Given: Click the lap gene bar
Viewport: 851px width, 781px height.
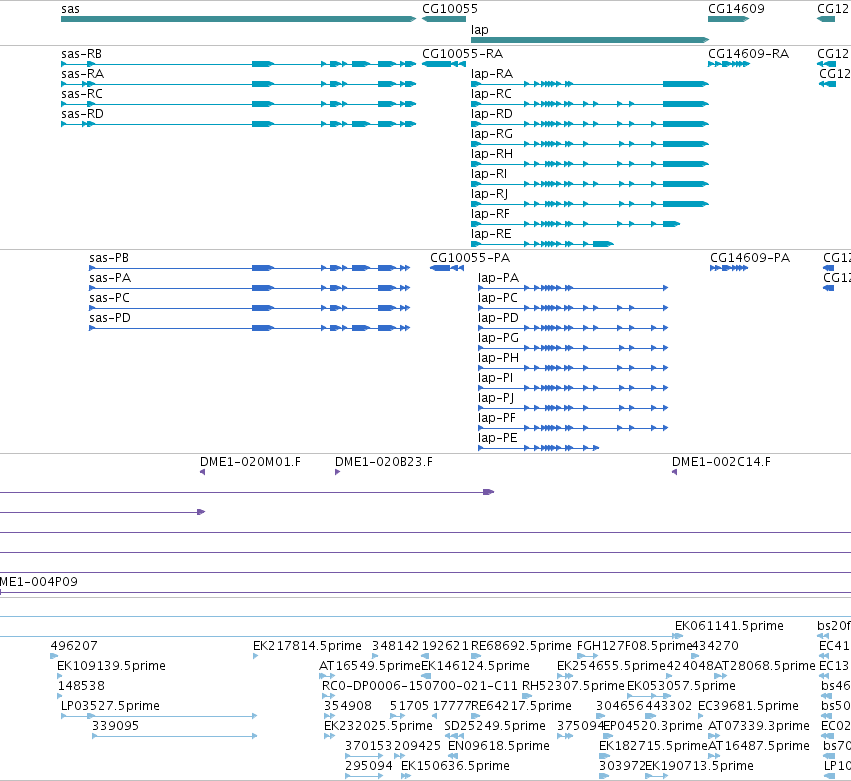Looking at the screenshot, I should coord(590,40).
